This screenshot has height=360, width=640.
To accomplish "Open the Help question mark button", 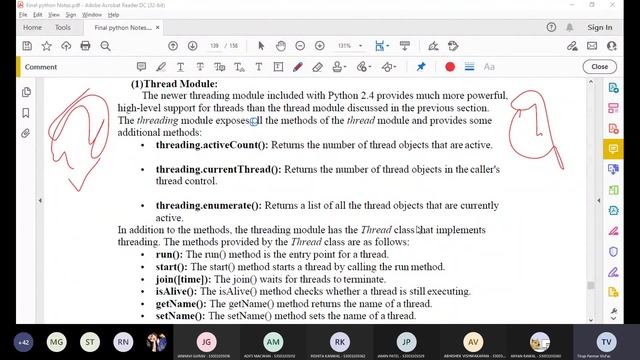I will (551, 27).
